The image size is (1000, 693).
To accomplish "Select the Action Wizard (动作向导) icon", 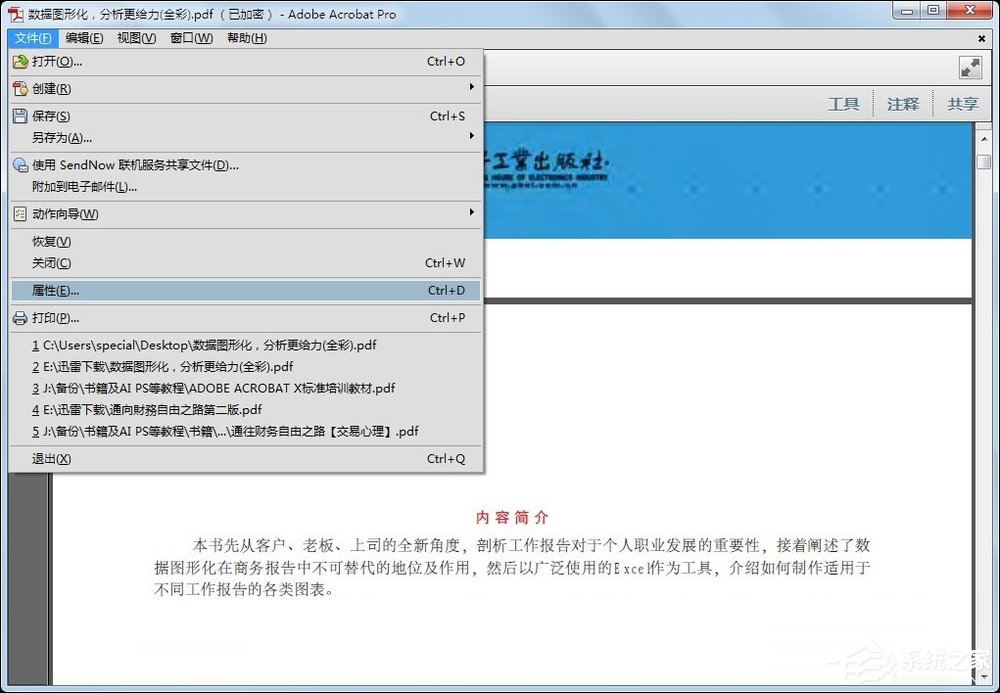I will tap(20, 213).
